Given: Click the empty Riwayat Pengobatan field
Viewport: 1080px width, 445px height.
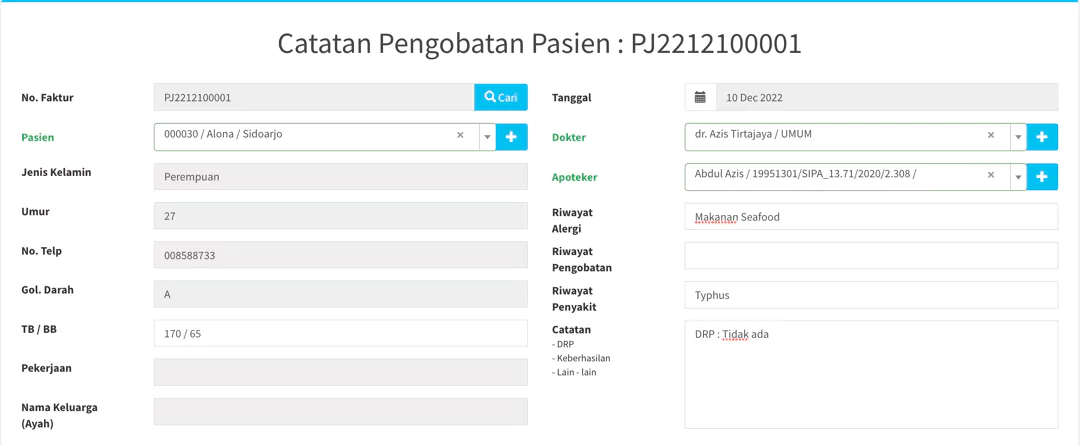Looking at the screenshot, I should click(870, 256).
